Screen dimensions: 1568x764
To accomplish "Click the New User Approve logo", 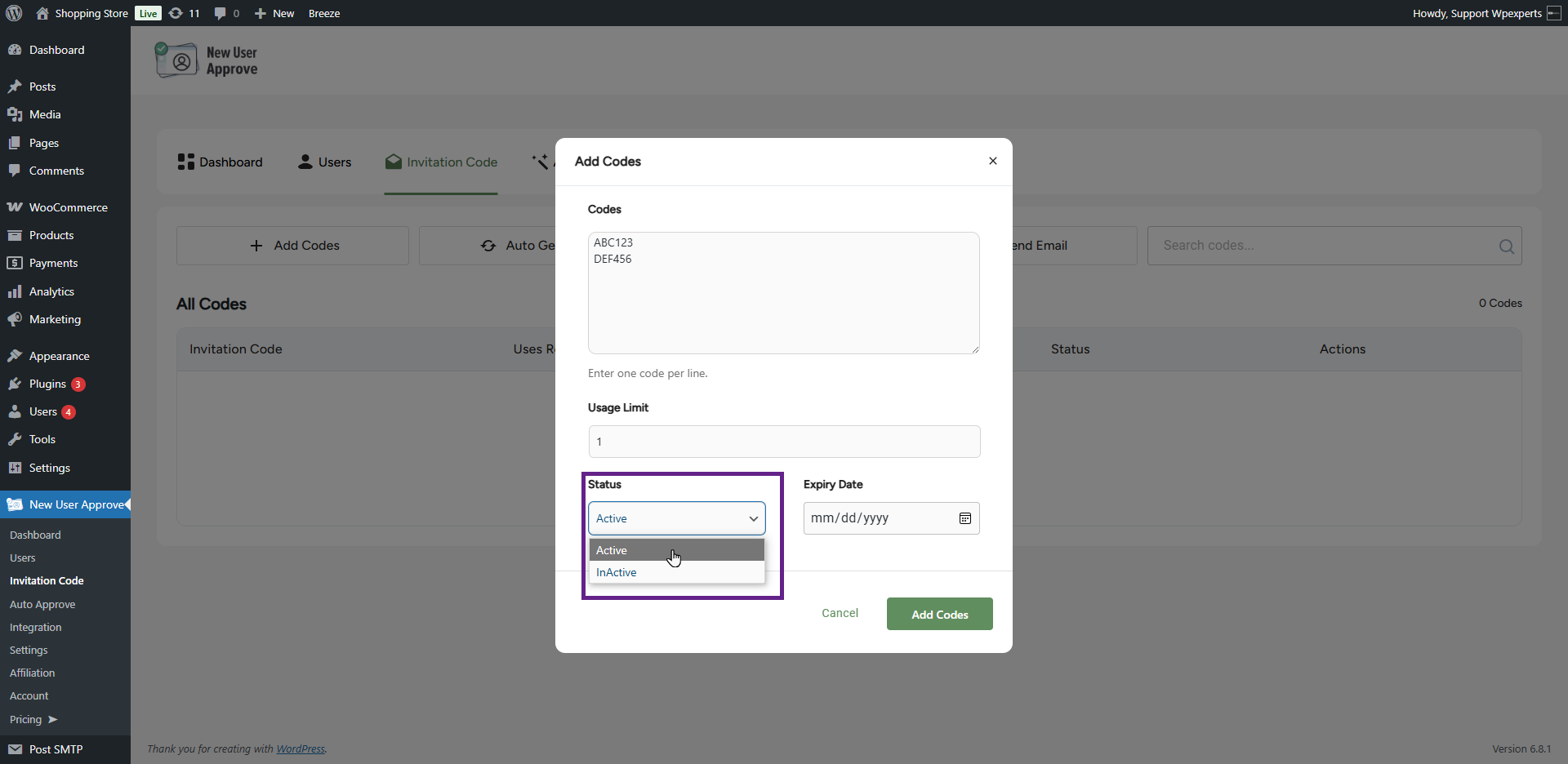I will click(x=207, y=60).
